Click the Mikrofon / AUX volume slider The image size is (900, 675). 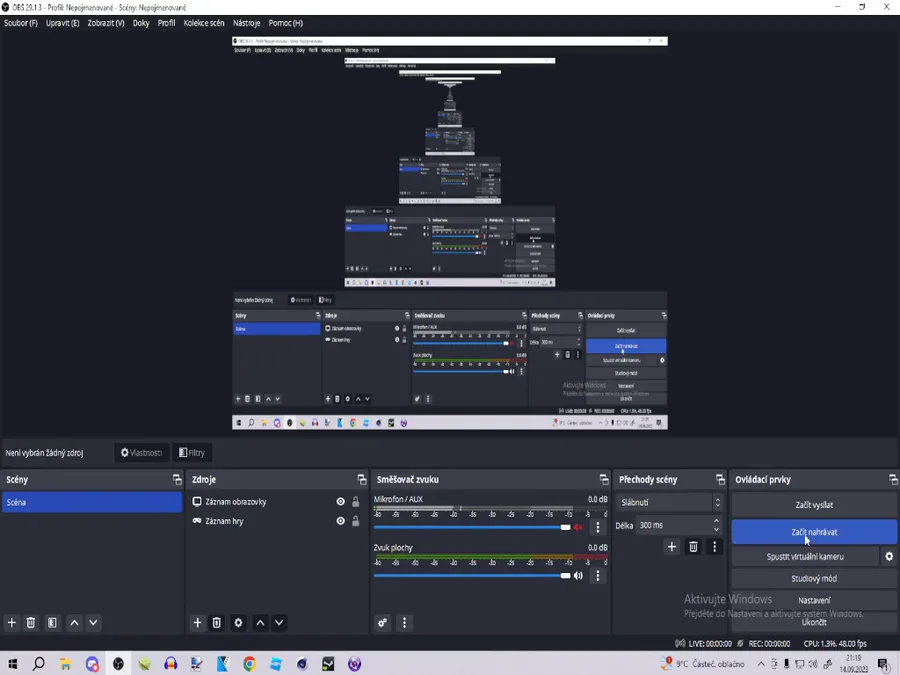(472, 527)
